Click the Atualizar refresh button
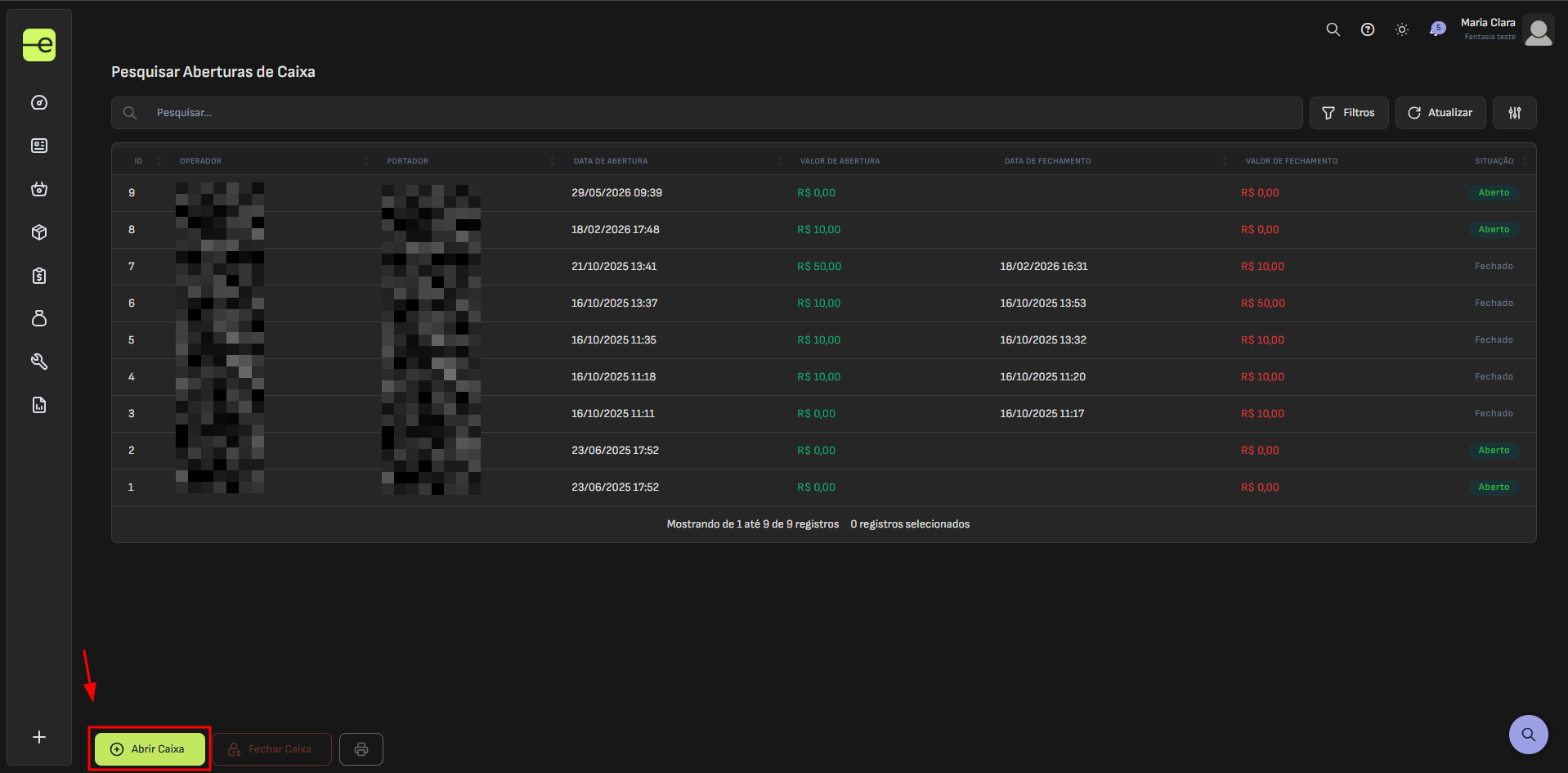This screenshot has height=773, width=1568. [x=1440, y=113]
